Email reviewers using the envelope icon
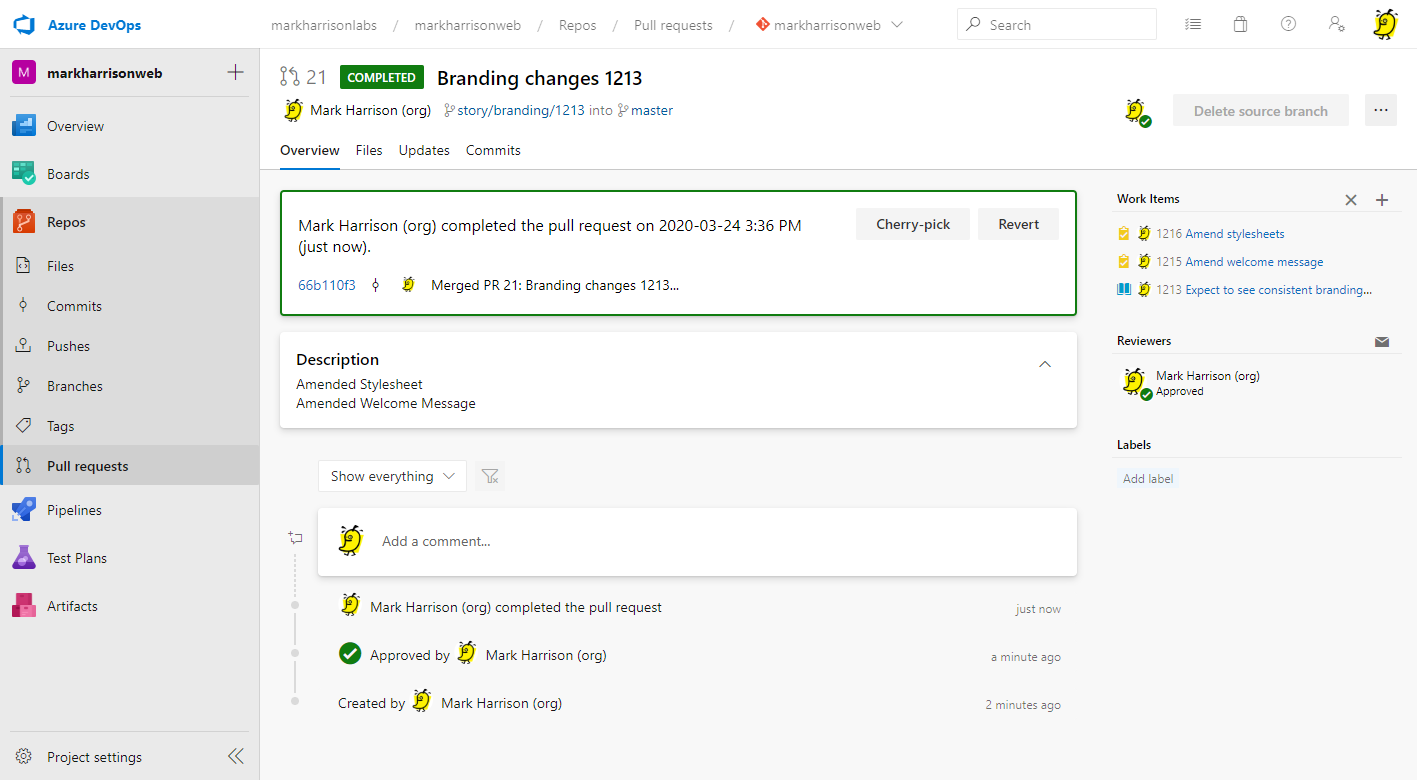Screen dimensions: 1417x780 [1382, 342]
